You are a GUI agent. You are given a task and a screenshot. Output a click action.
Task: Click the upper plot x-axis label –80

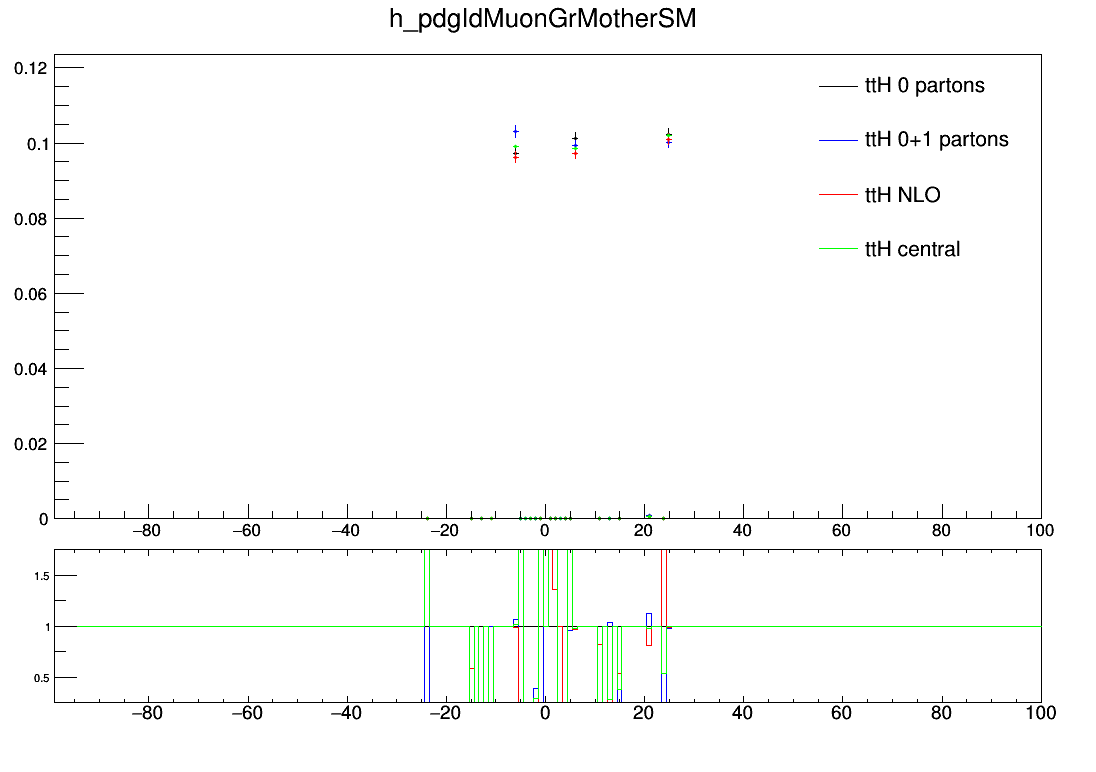(146, 531)
